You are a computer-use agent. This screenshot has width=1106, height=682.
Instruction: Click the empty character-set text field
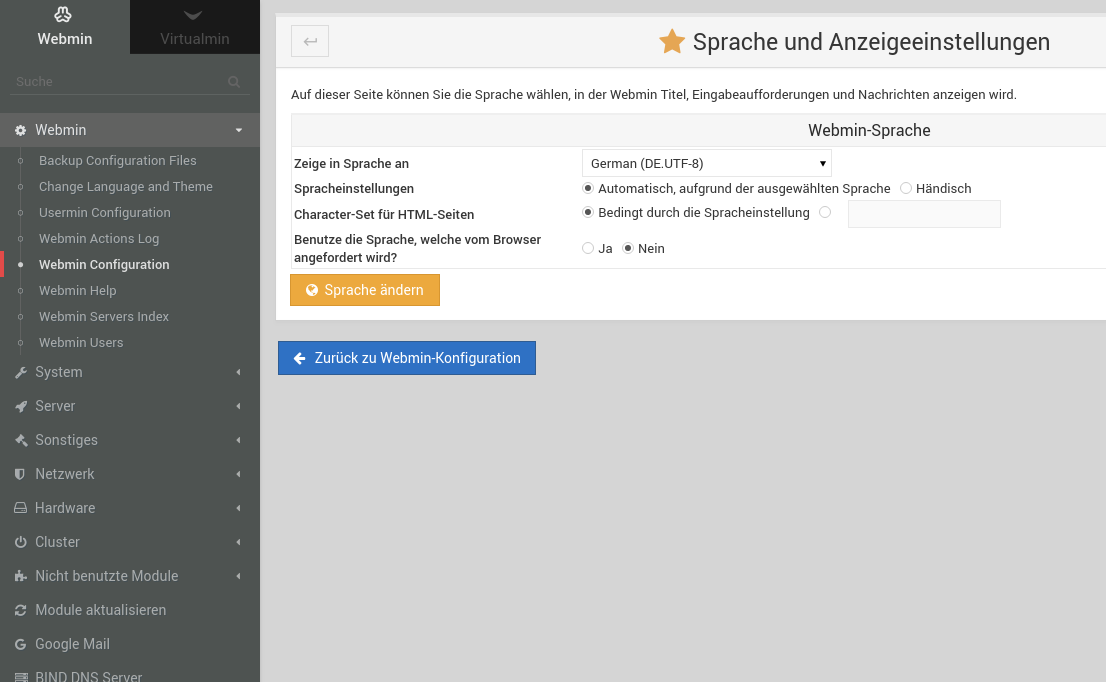coord(923,213)
